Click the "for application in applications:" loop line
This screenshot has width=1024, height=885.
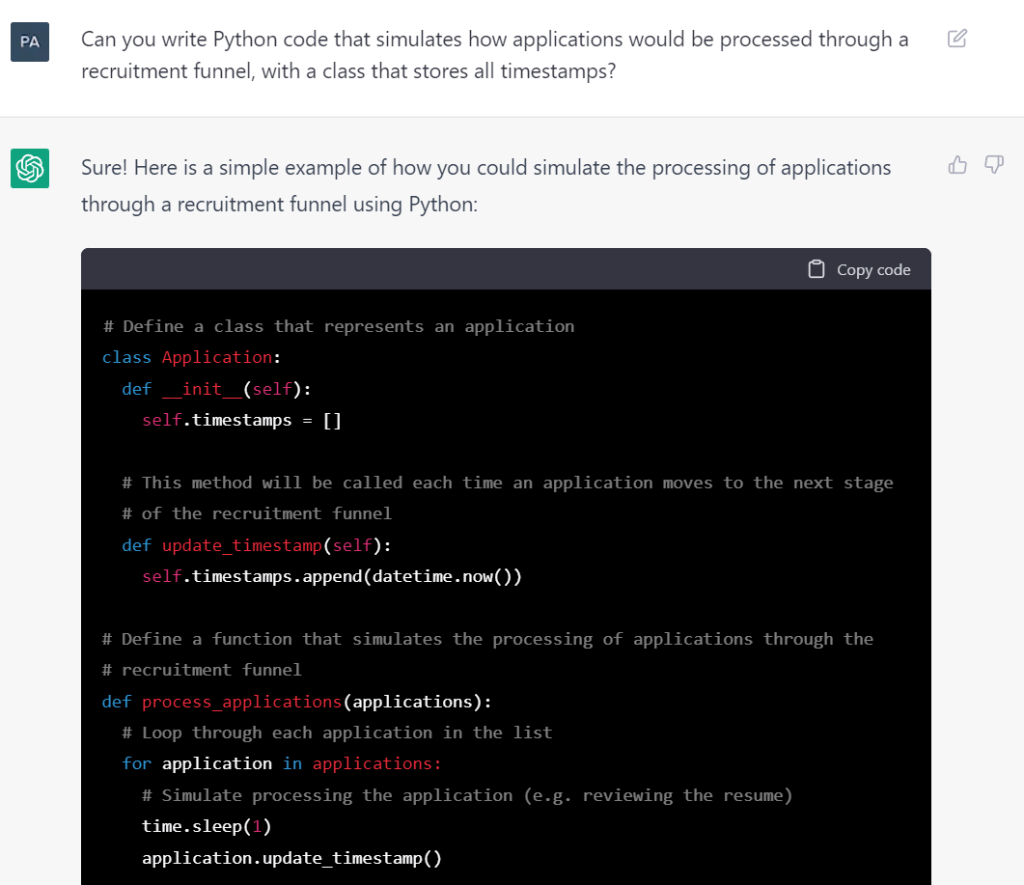pyautogui.click(x=281, y=763)
